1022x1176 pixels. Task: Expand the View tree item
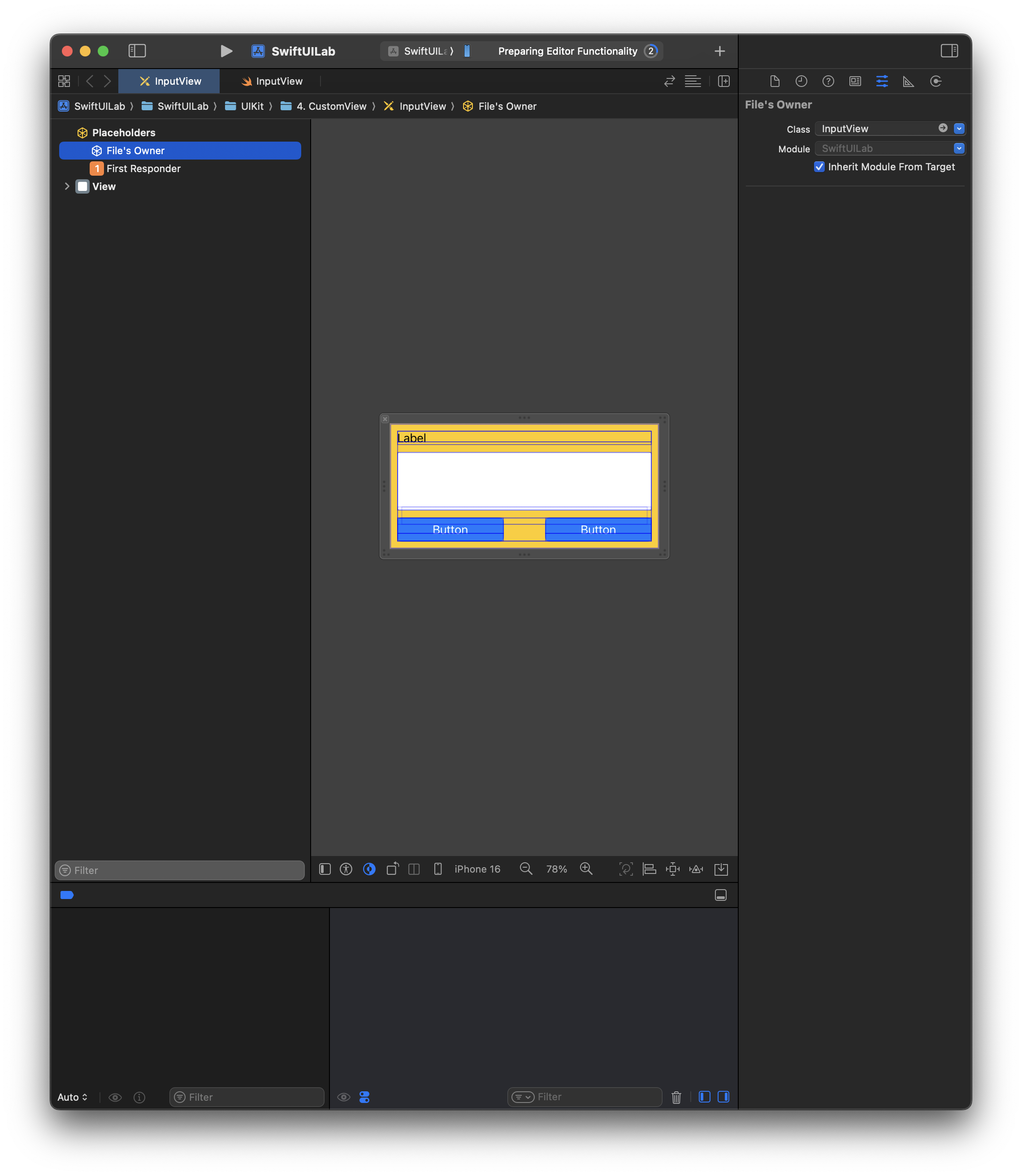(x=67, y=186)
